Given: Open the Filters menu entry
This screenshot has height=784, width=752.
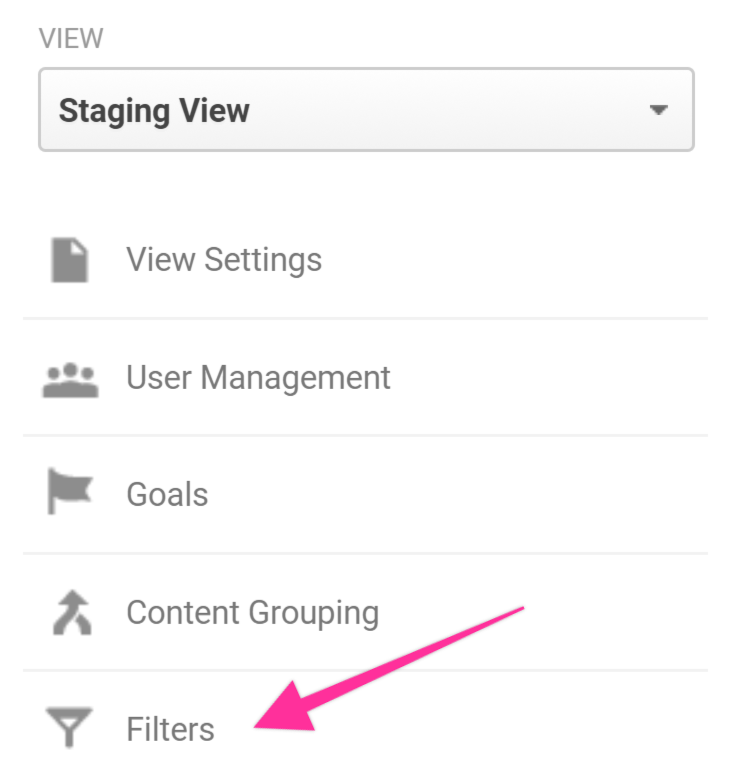Looking at the screenshot, I should tap(170, 729).
